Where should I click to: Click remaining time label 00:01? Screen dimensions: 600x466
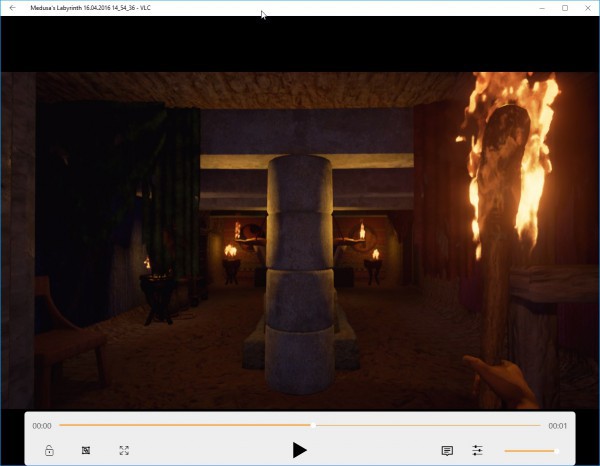(x=558, y=426)
